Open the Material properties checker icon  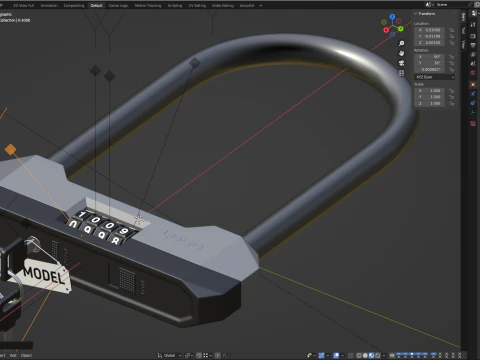pos(473,123)
